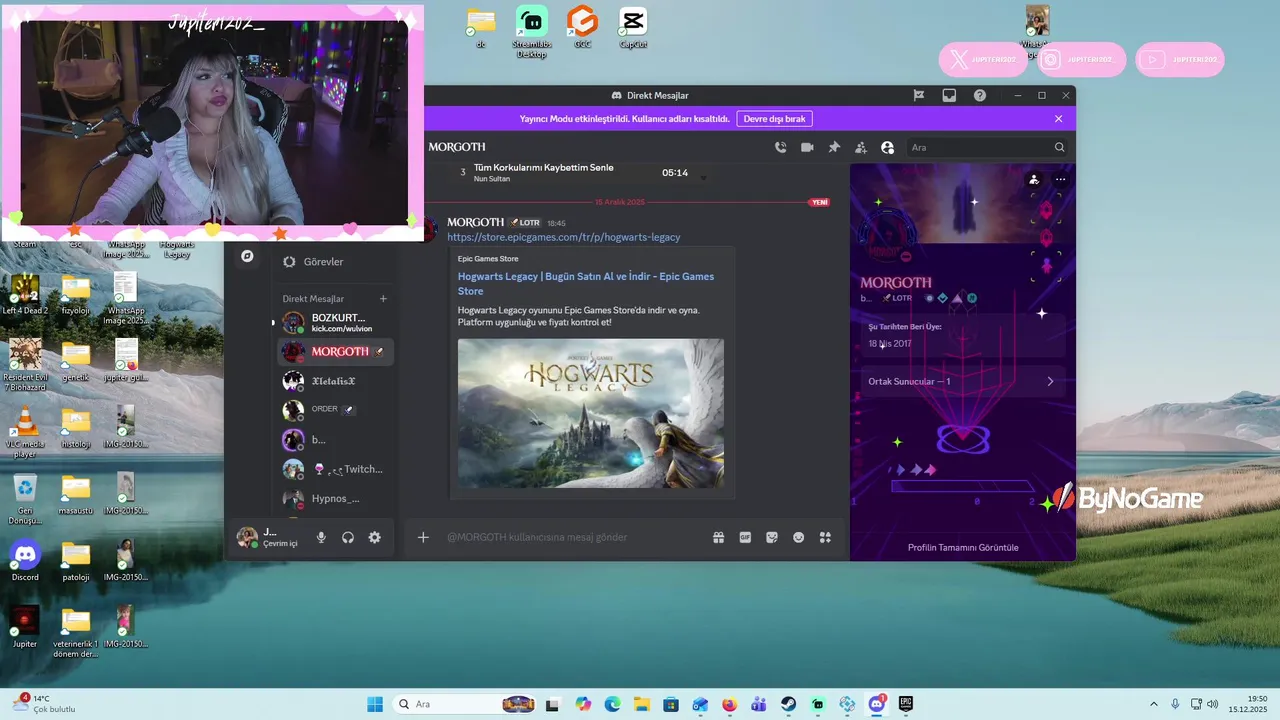Open the GIF picker
Viewport: 1280px width, 720px height.
pyautogui.click(x=745, y=537)
